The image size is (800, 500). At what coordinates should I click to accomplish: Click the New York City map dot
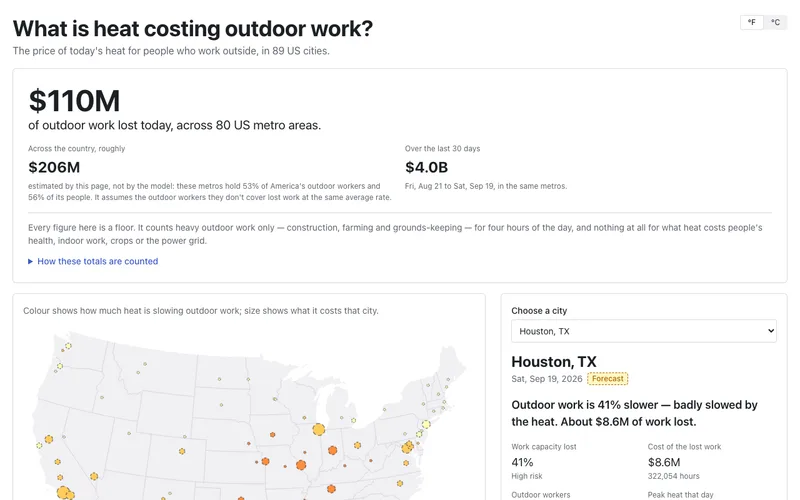point(426,424)
